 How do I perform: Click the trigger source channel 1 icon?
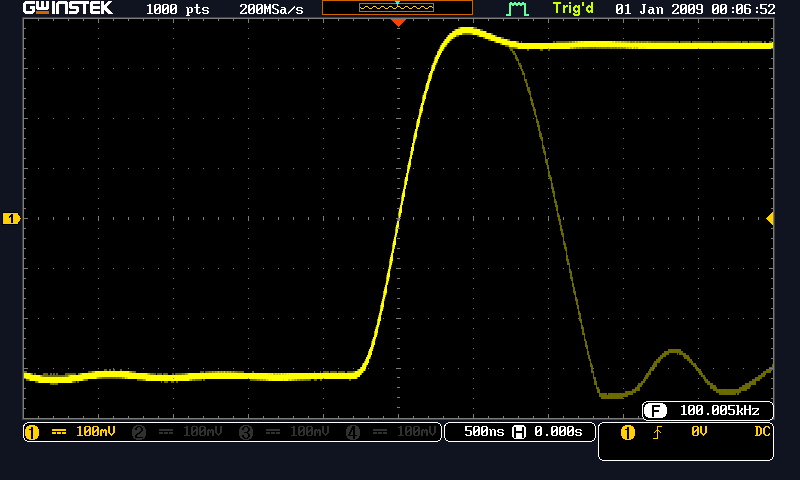tap(628, 432)
